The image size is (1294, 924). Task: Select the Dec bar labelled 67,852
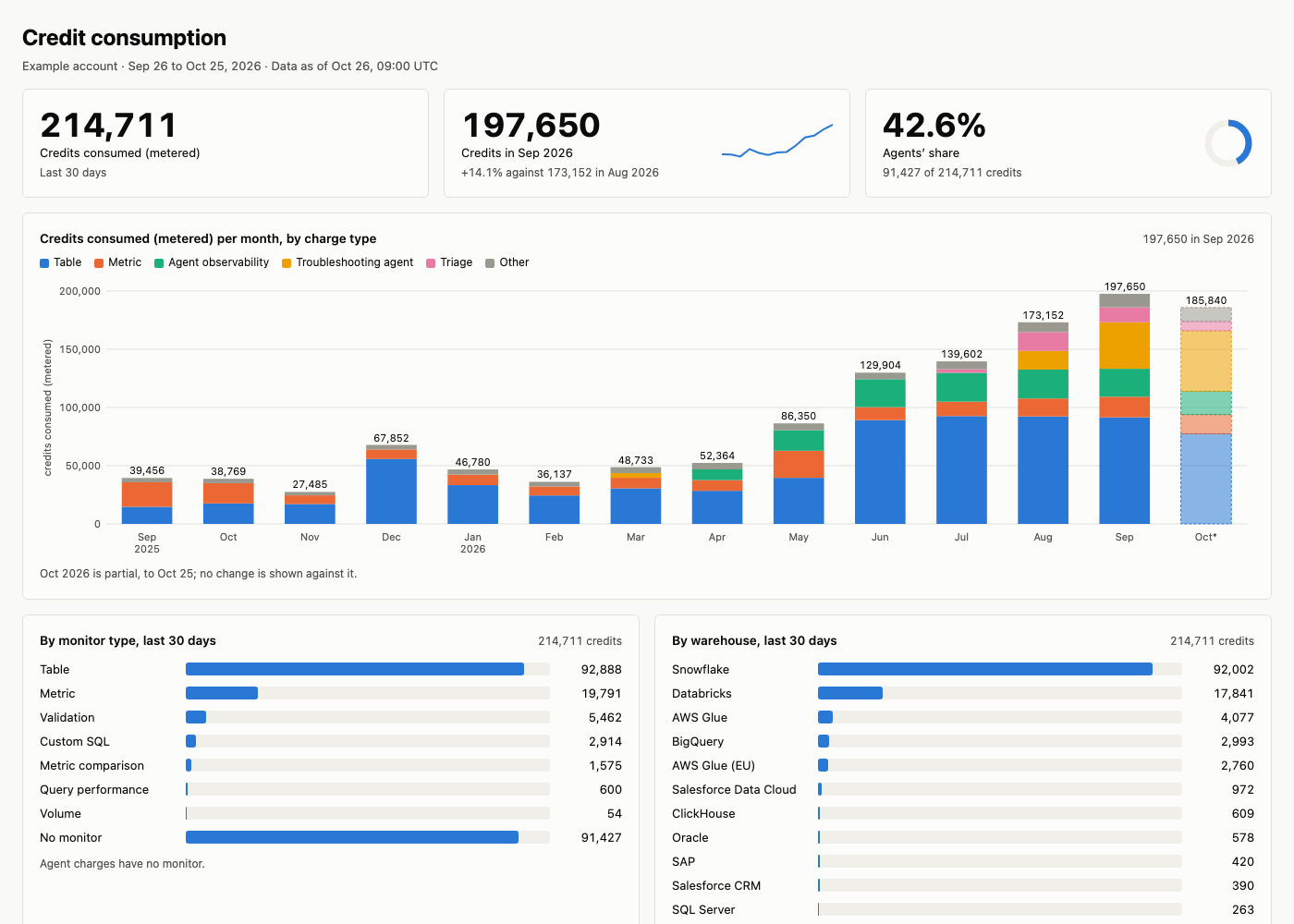[391, 484]
